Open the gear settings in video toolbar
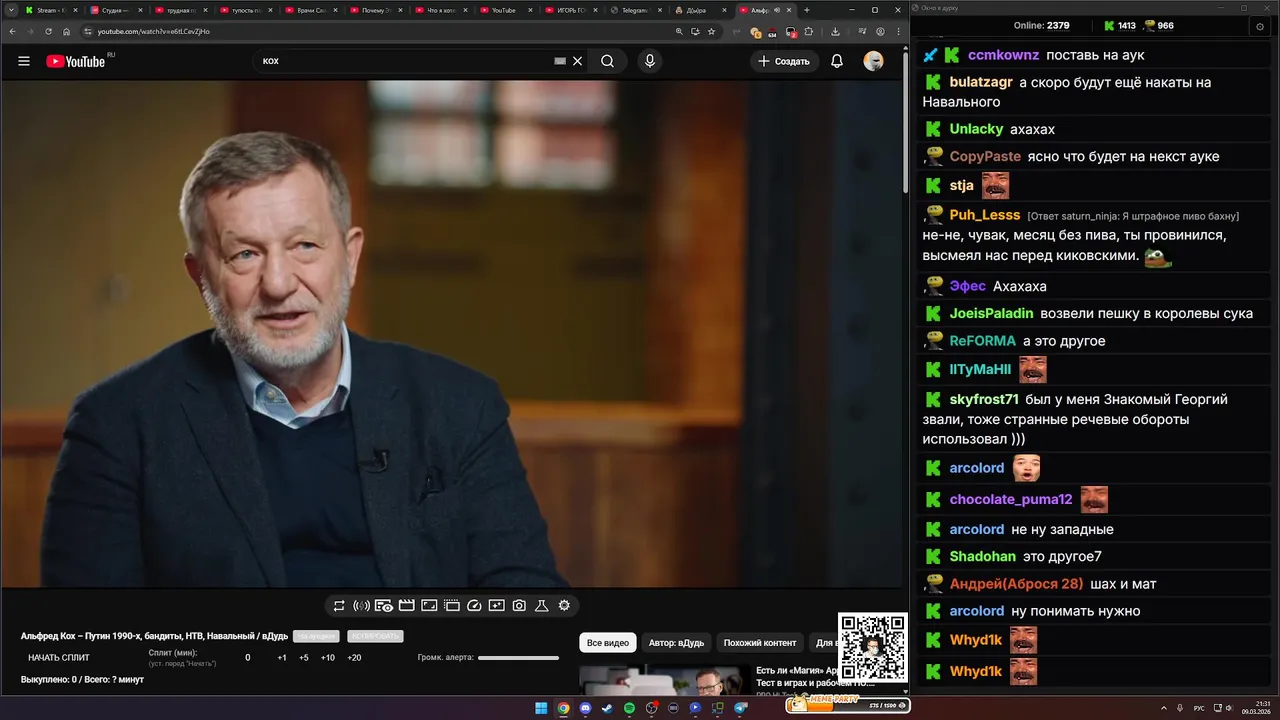The height and width of the screenshot is (720, 1280). (x=564, y=606)
